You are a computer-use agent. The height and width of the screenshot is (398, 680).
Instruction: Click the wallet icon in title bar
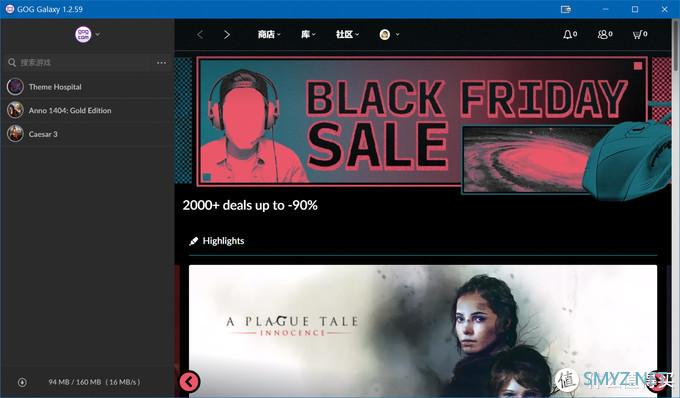(566, 9)
